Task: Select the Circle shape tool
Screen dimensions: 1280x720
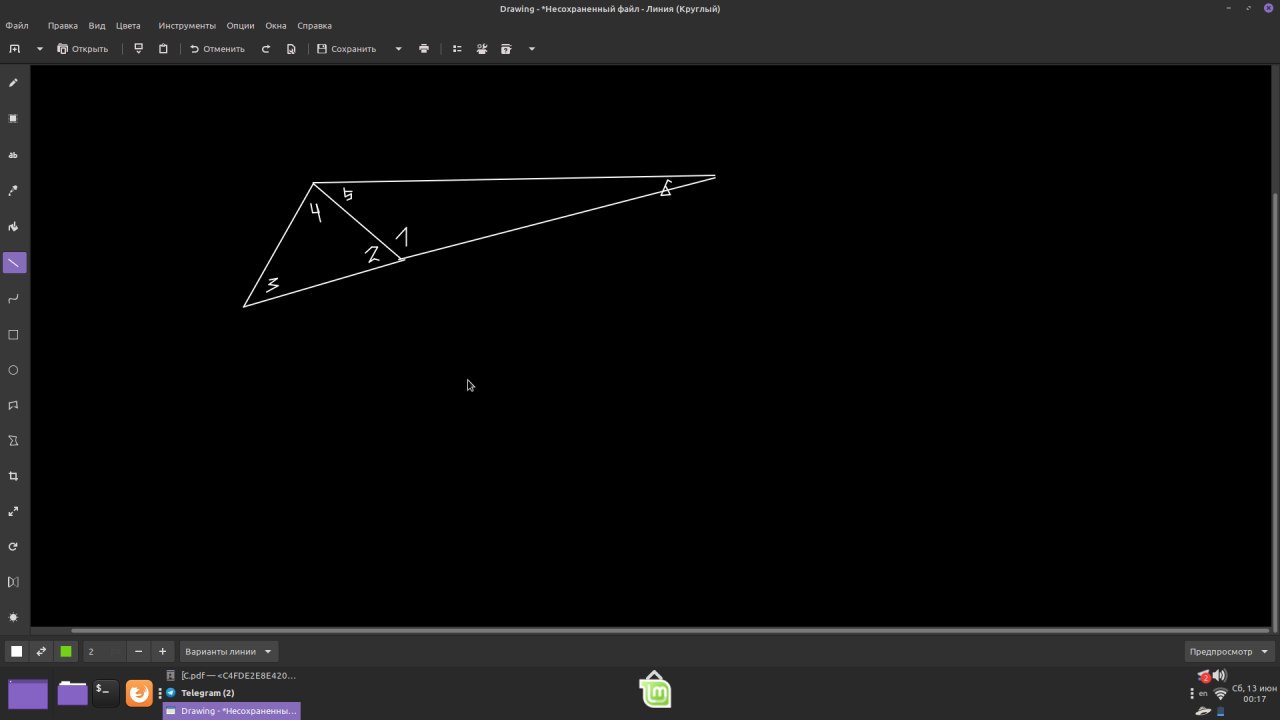Action: pyautogui.click(x=14, y=370)
